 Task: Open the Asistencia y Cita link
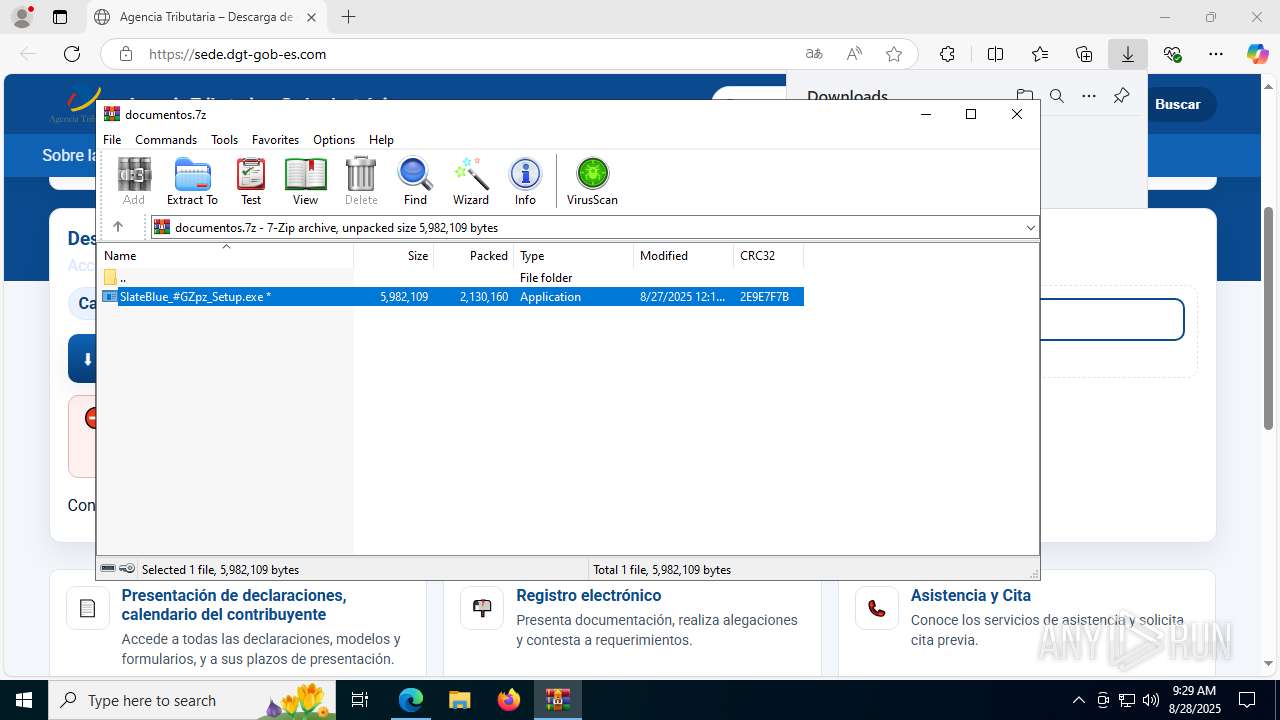pos(970,595)
